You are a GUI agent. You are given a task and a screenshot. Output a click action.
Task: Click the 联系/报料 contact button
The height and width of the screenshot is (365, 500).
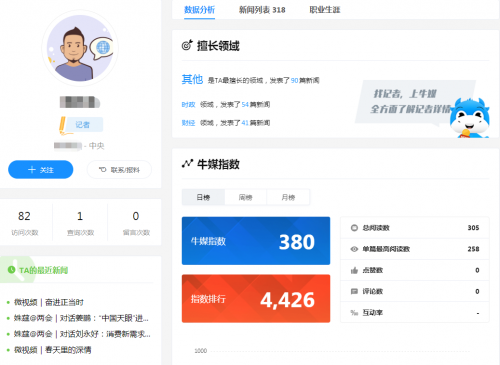pyautogui.click(x=119, y=170)
